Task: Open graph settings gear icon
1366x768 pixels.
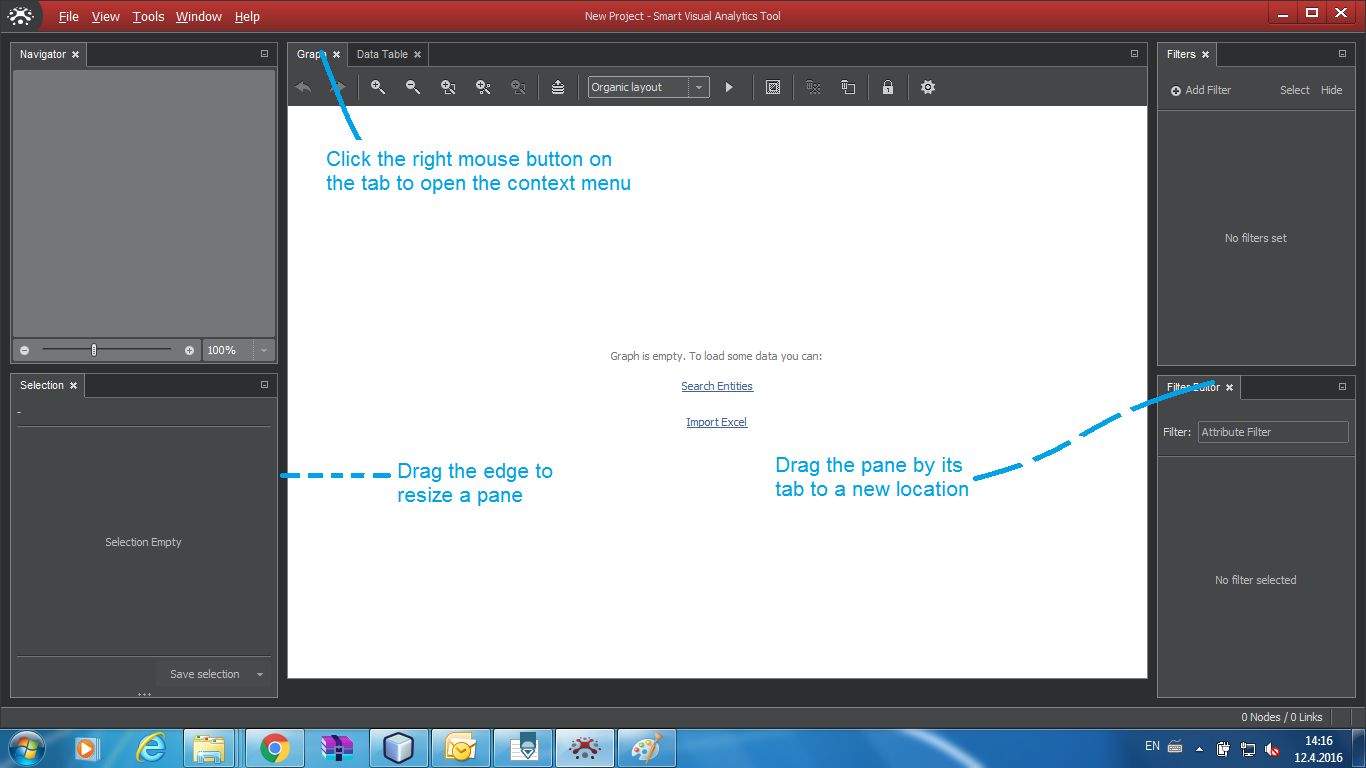Action: click(928, 87)
